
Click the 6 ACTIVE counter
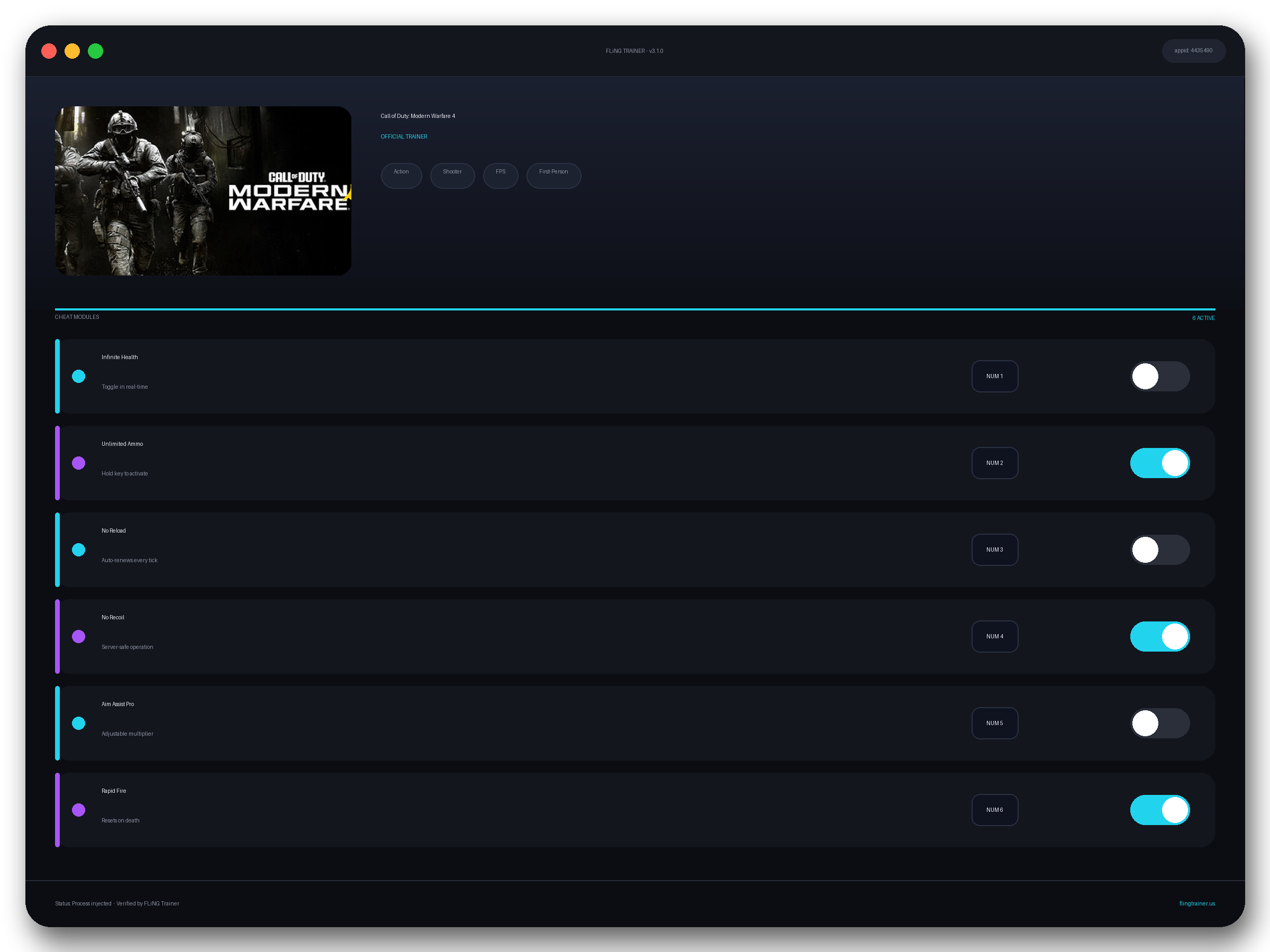click(x=1203, y=318)
